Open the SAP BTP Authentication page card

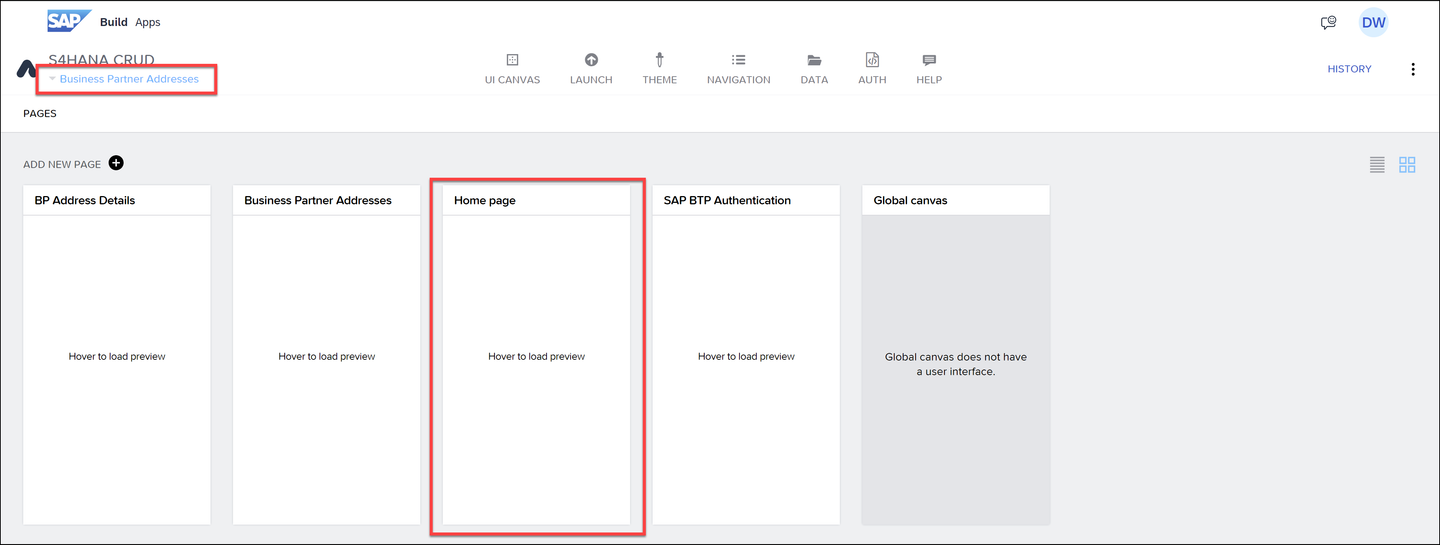pos(747,355)
